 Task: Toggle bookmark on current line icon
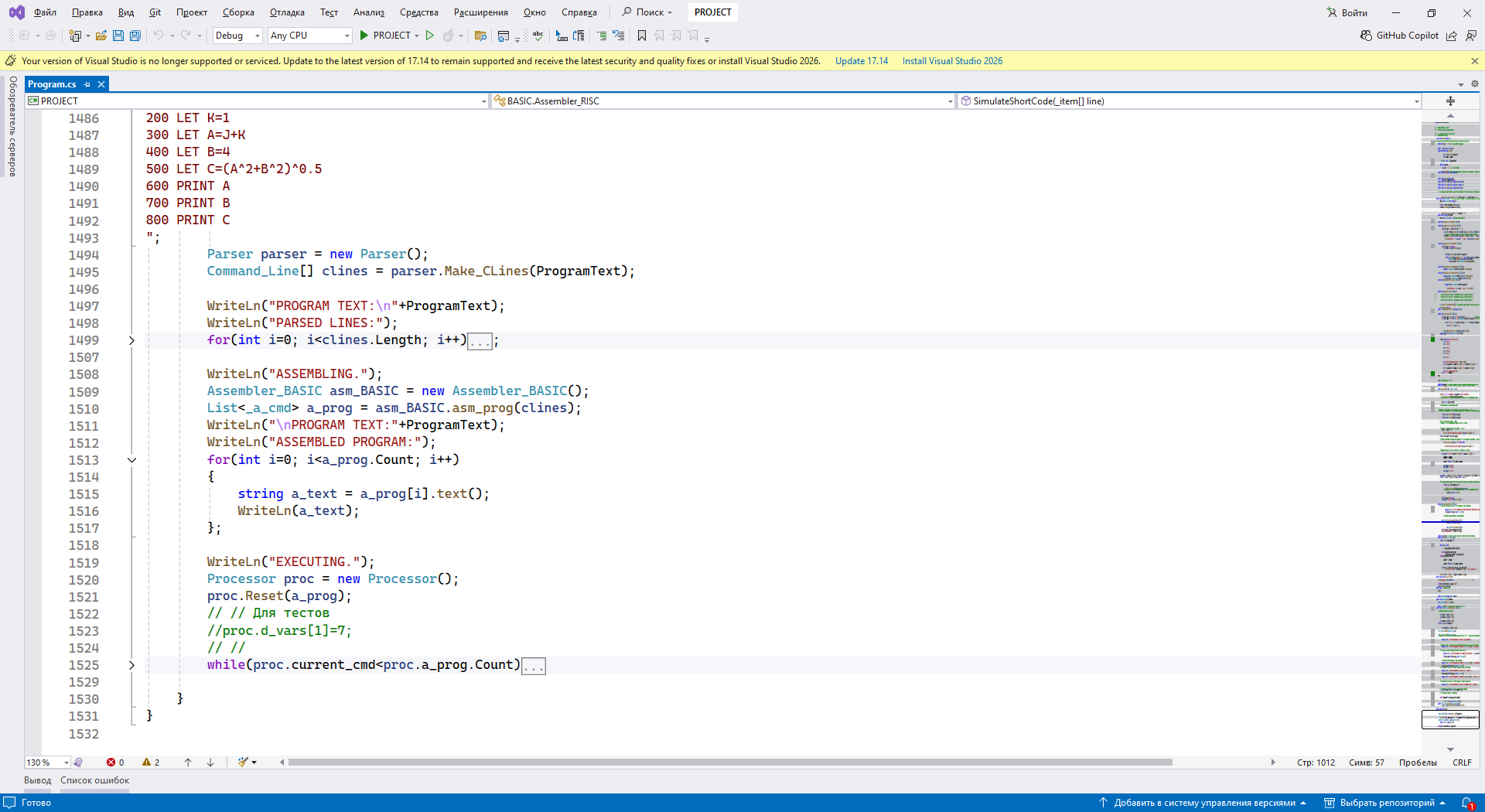[x=641, y=36]
